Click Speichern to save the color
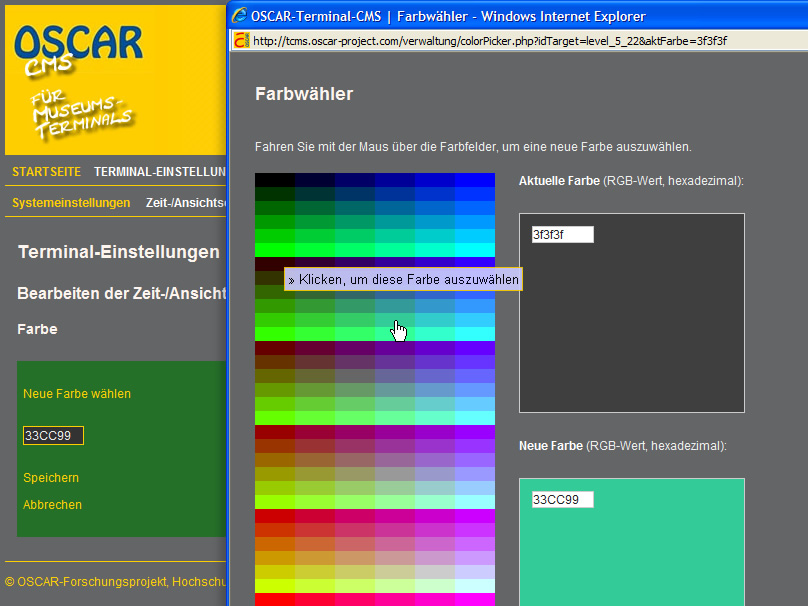808x606 pixels. click(51, 478)
